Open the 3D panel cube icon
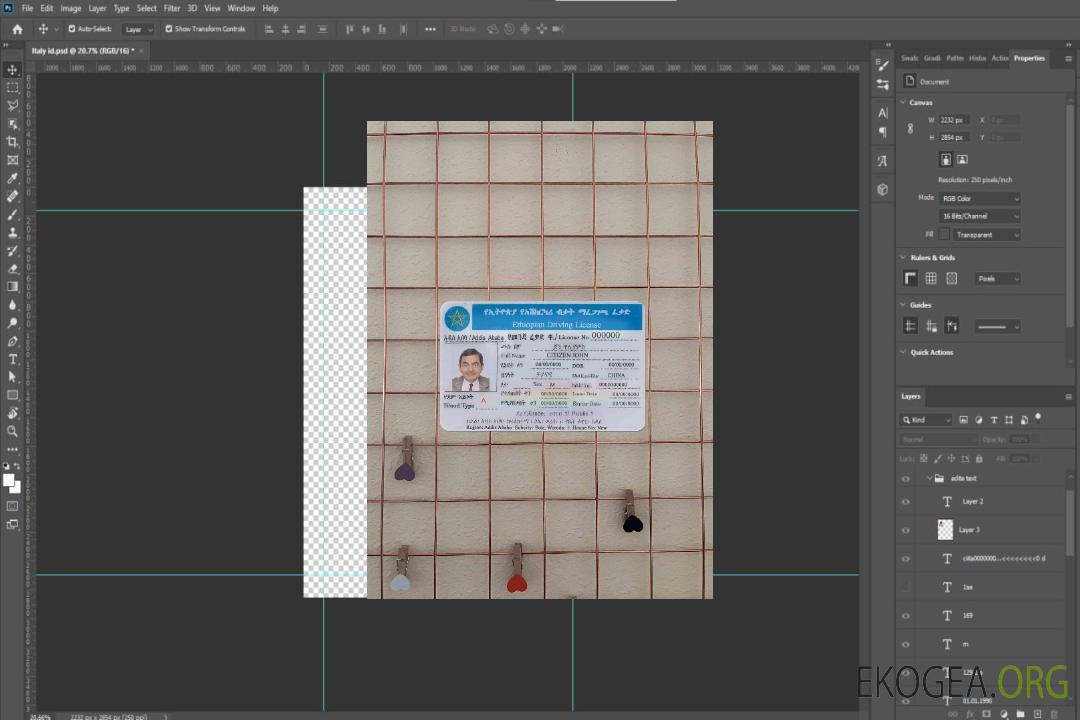Viewport: 1080px width, 720px height. (x=883, y=189)
